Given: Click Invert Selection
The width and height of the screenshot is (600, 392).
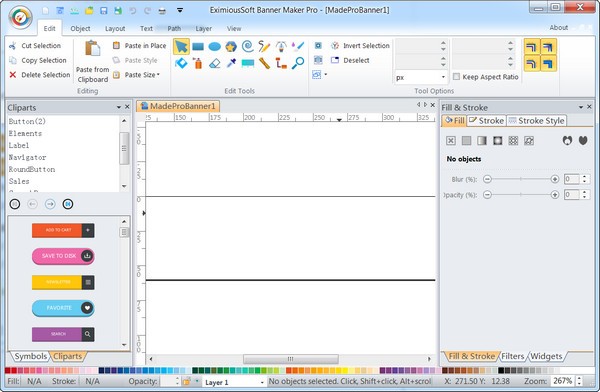Looking at the screenshot, I should point(360,46).
